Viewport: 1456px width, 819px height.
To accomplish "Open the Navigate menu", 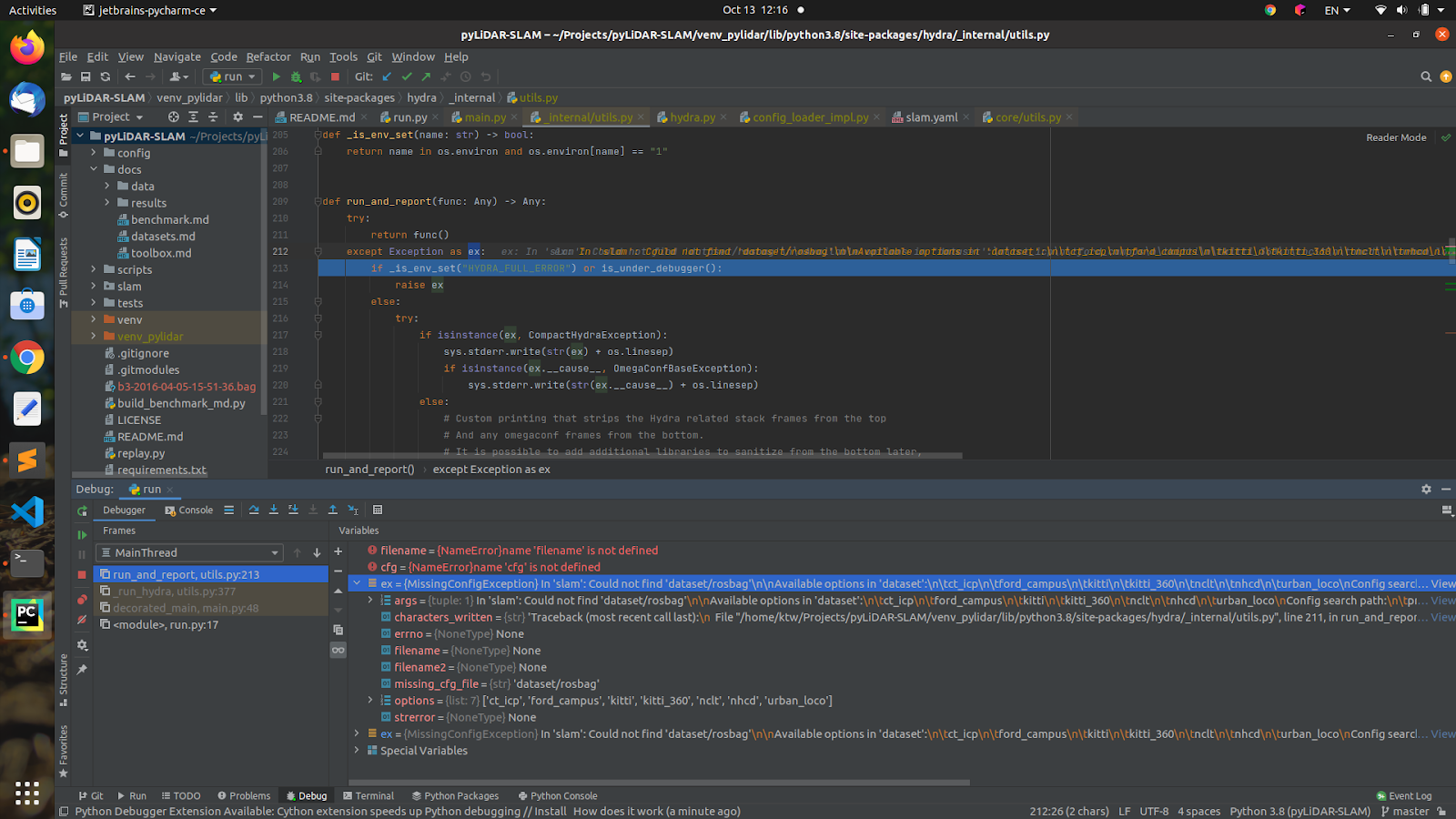I will [177, 56].
